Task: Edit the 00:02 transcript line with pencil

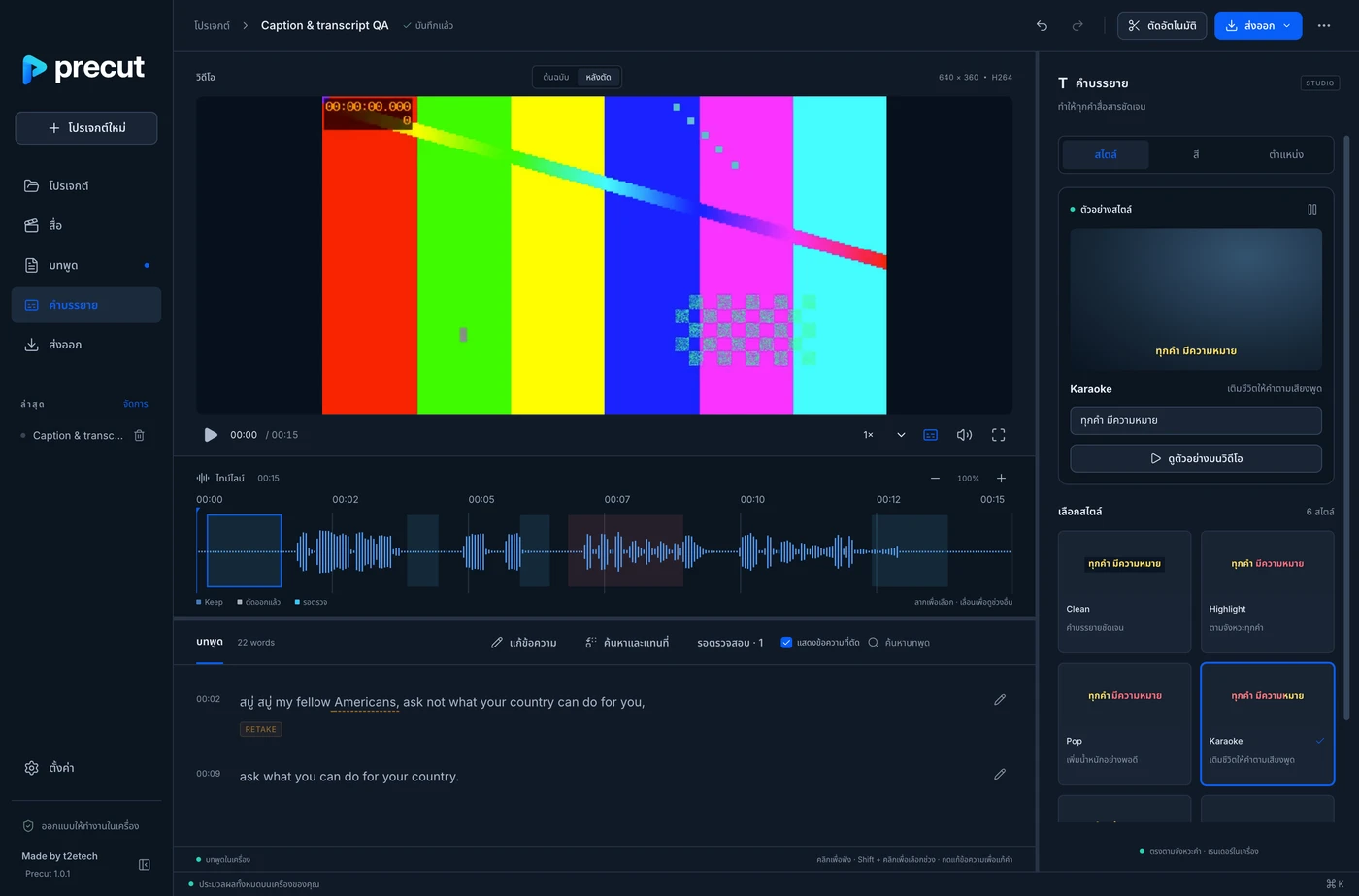Action: pos(1000,700)
